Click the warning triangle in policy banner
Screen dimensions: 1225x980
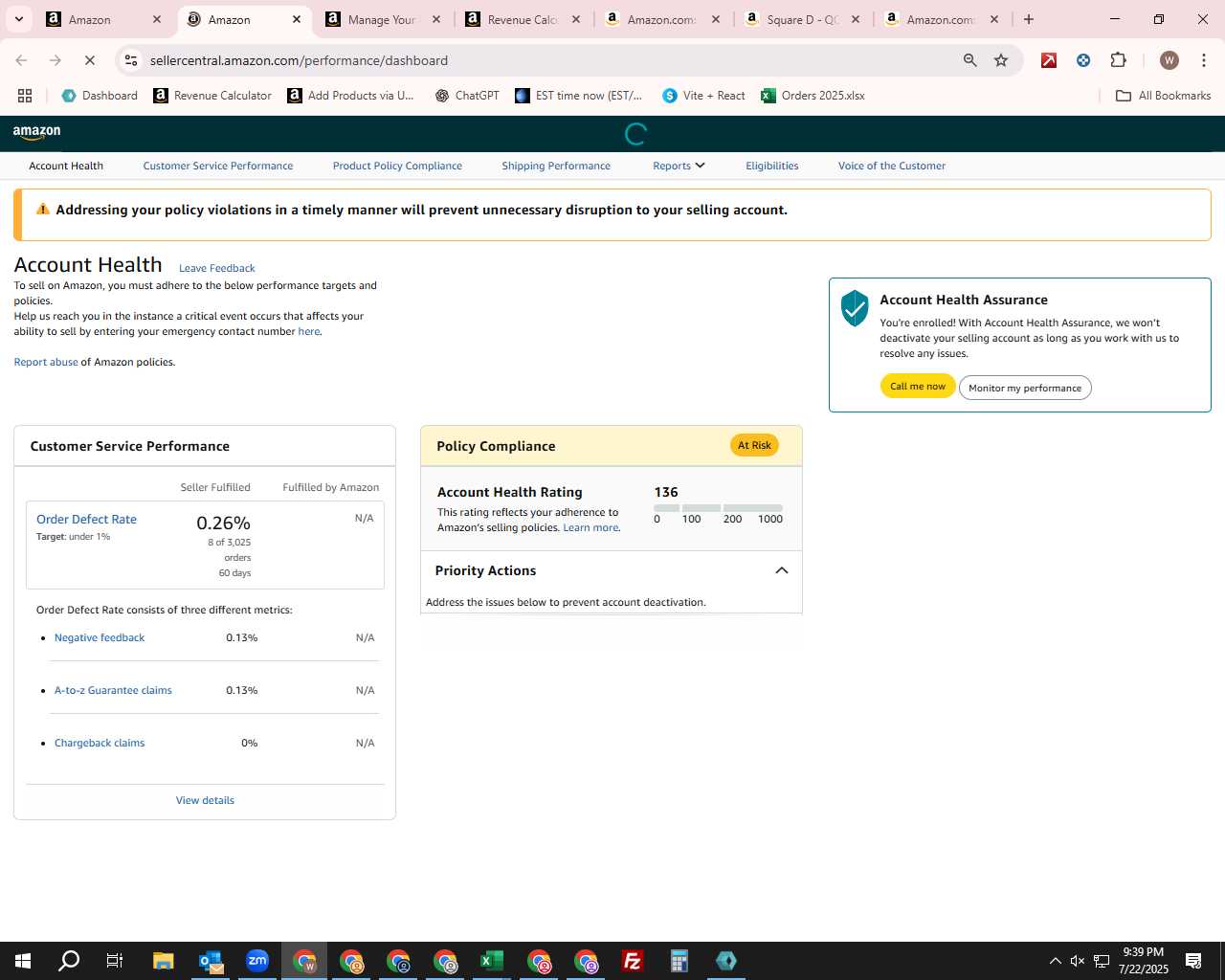click(43, 209)
